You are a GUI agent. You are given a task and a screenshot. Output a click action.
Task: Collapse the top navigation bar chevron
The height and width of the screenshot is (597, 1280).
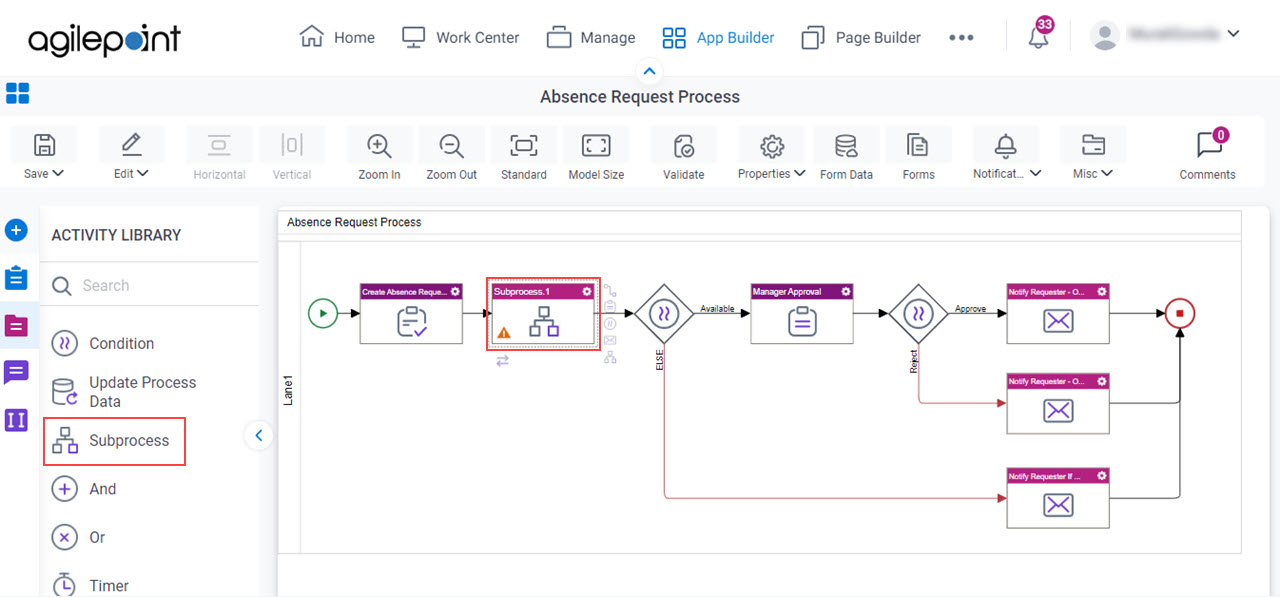(x=649, y=71)
